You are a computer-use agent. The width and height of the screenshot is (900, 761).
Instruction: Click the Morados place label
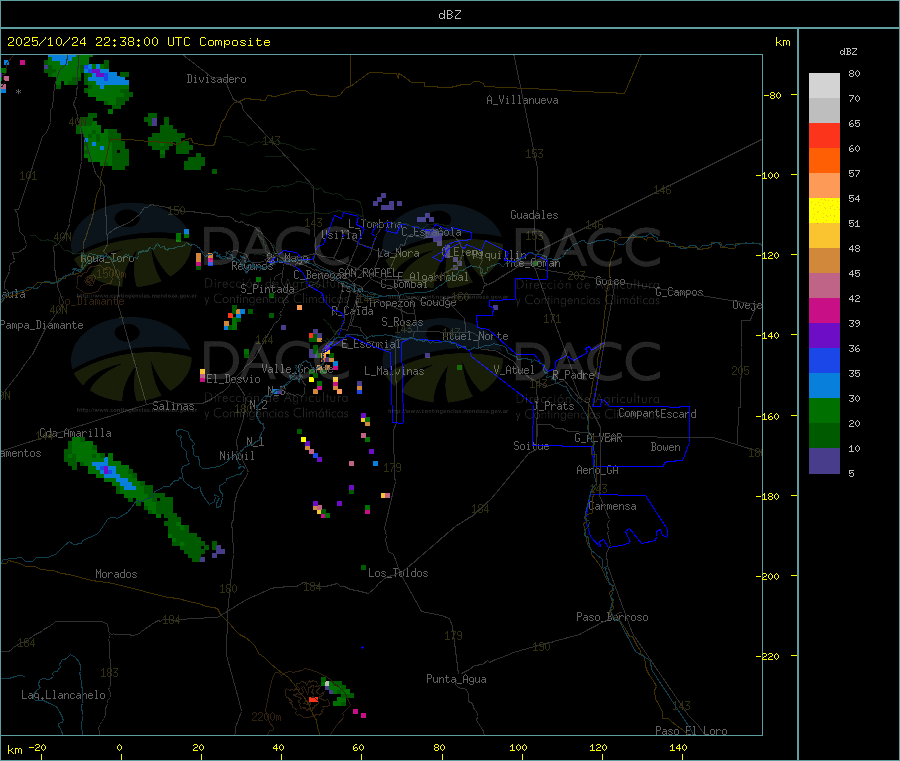click(116, 574)
